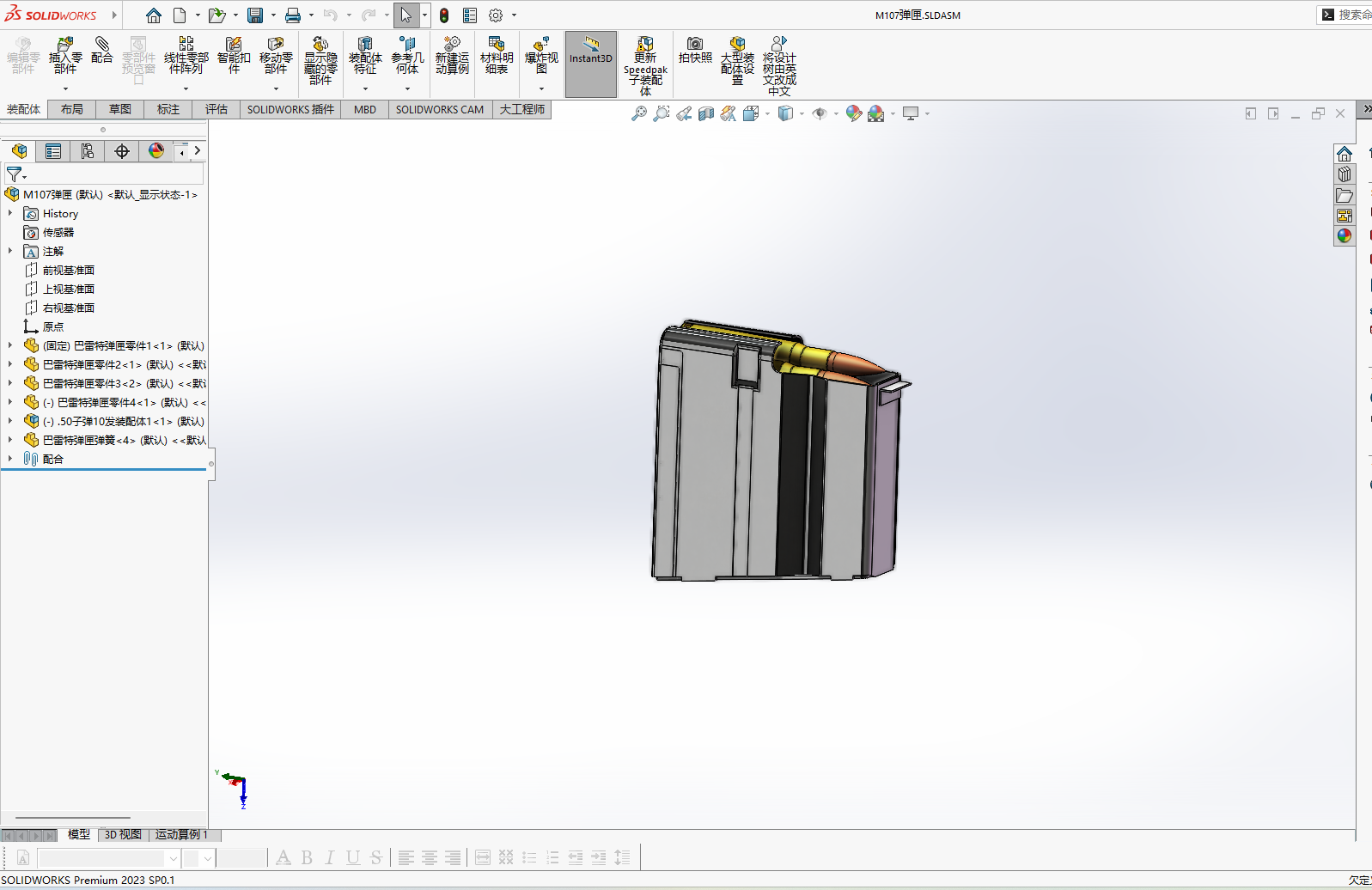1372x890 pixels.
Task: Click 更新 Speedpak 子装配体 tool
Action: pos(645,66)
